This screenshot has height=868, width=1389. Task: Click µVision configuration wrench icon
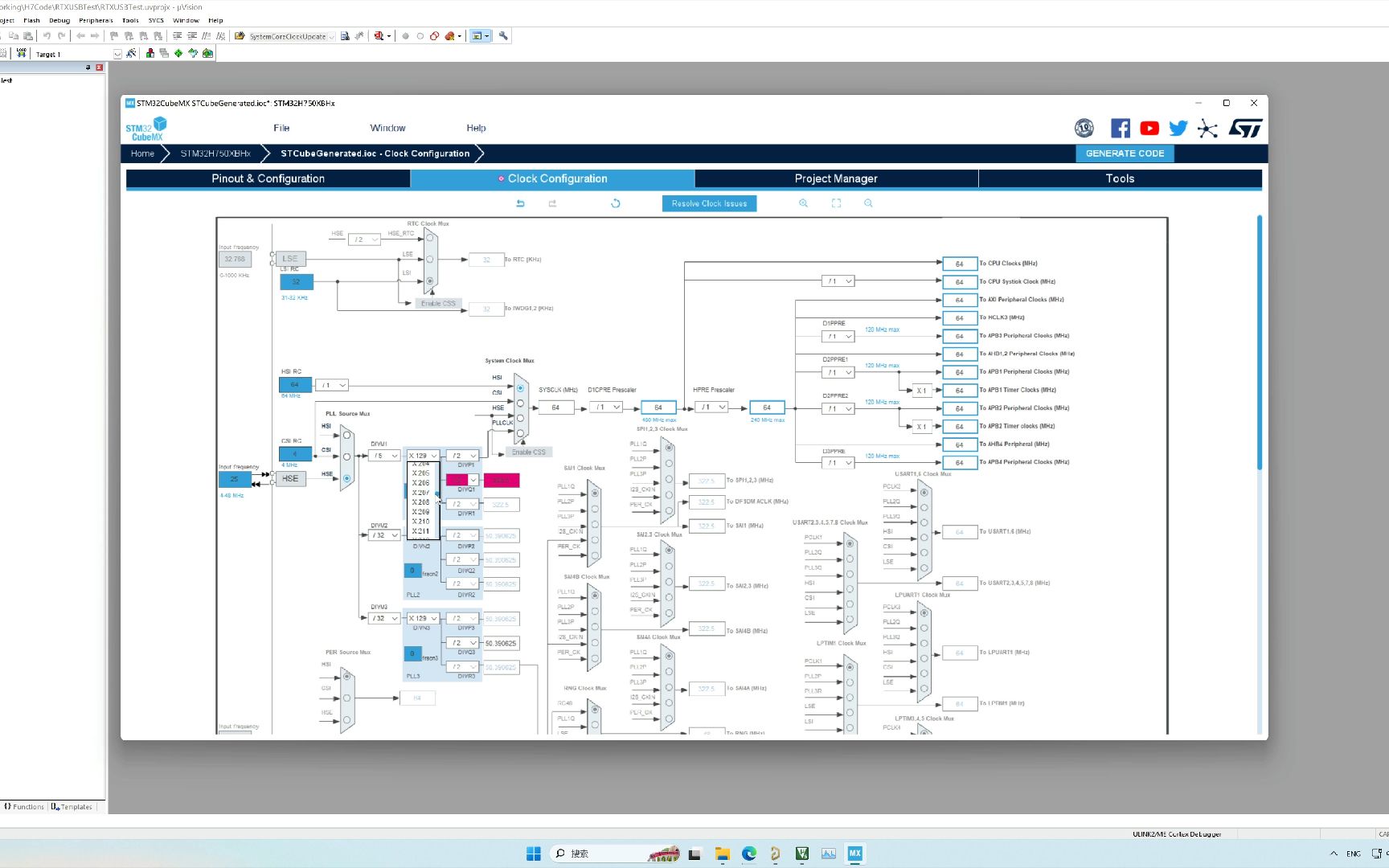(x=503, y=36)
